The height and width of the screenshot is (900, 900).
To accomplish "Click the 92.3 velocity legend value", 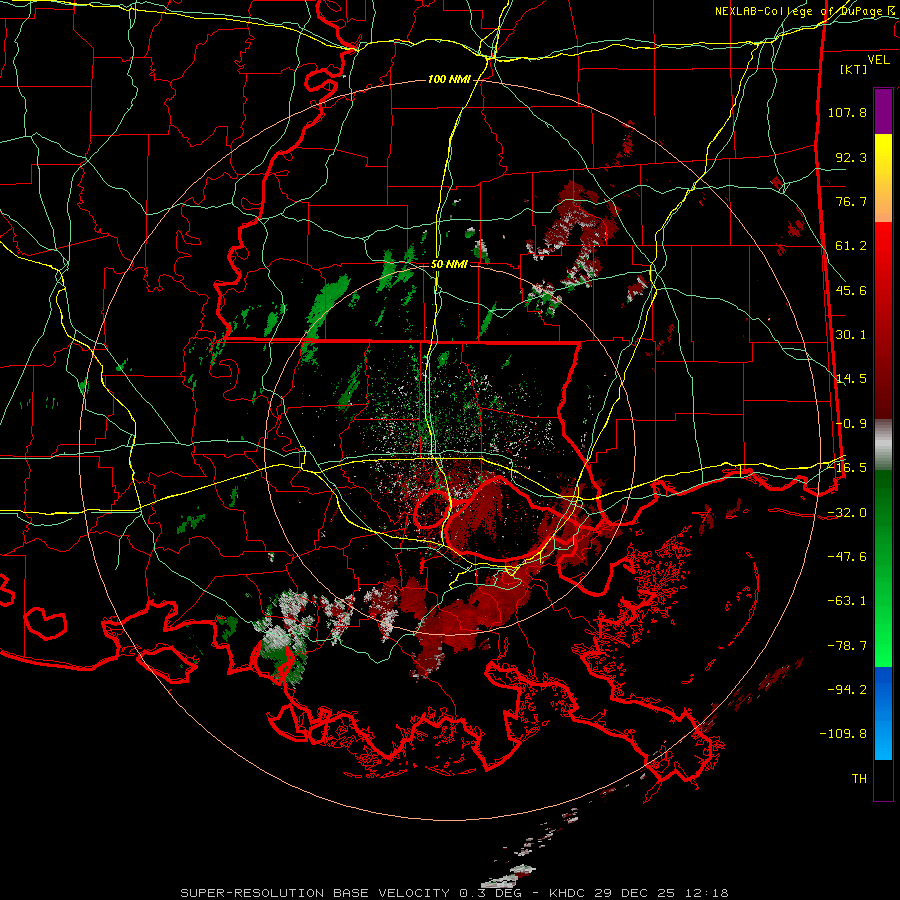I will (851, 157).
